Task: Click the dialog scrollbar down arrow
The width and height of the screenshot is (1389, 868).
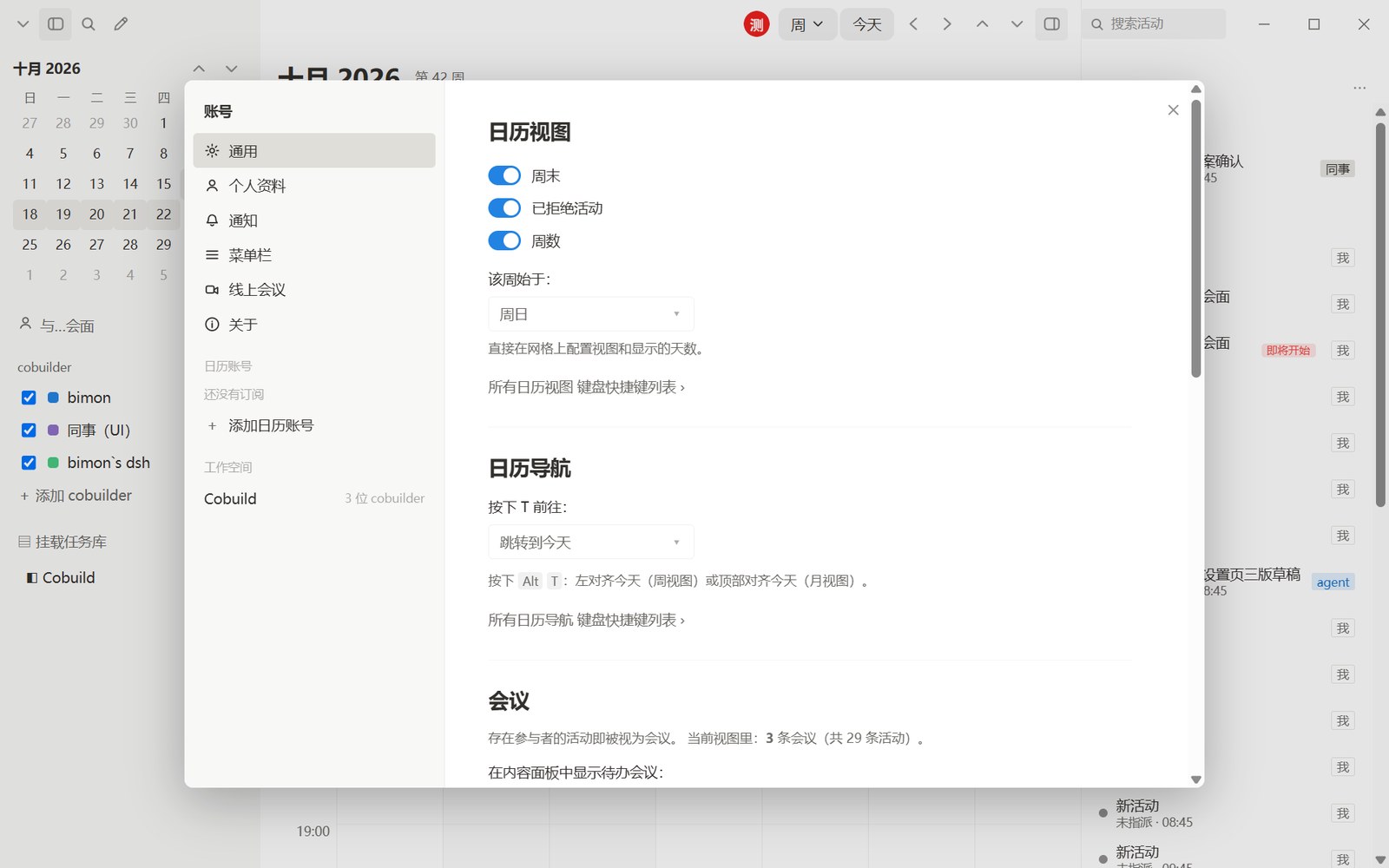Action: point(1195,779)
